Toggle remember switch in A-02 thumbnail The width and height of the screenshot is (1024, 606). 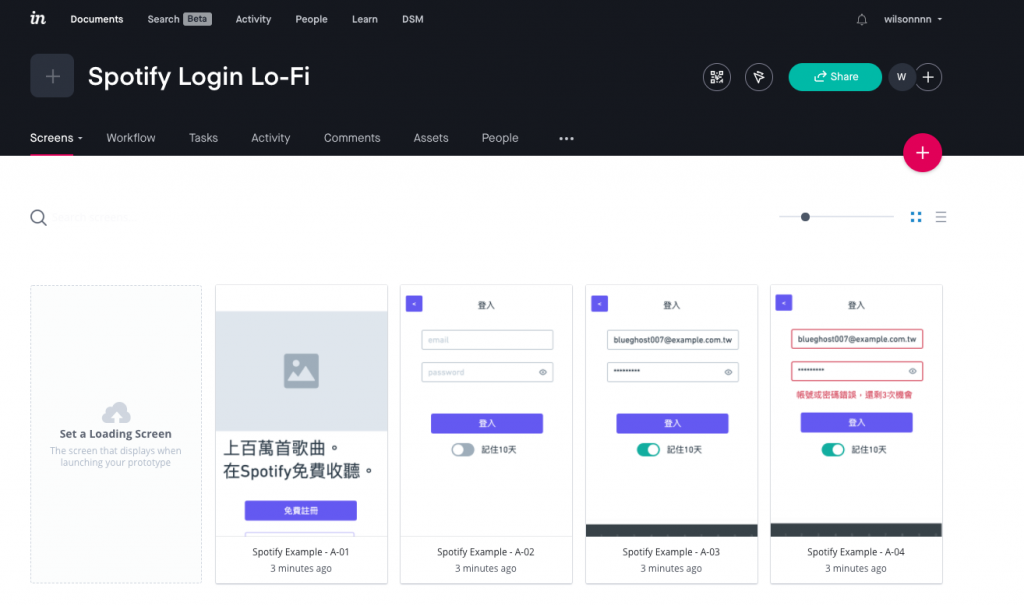coord(463,450)
